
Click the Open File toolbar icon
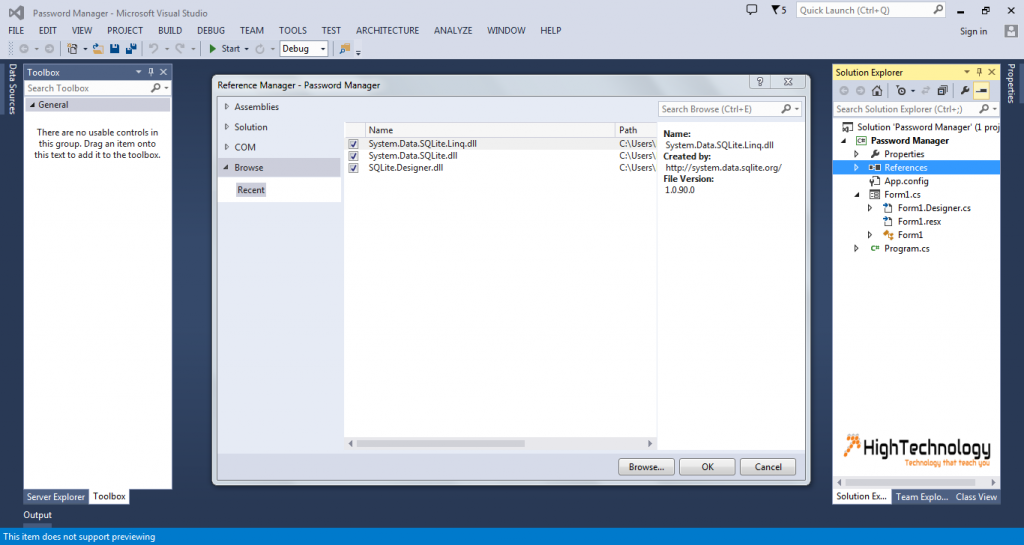98,49
